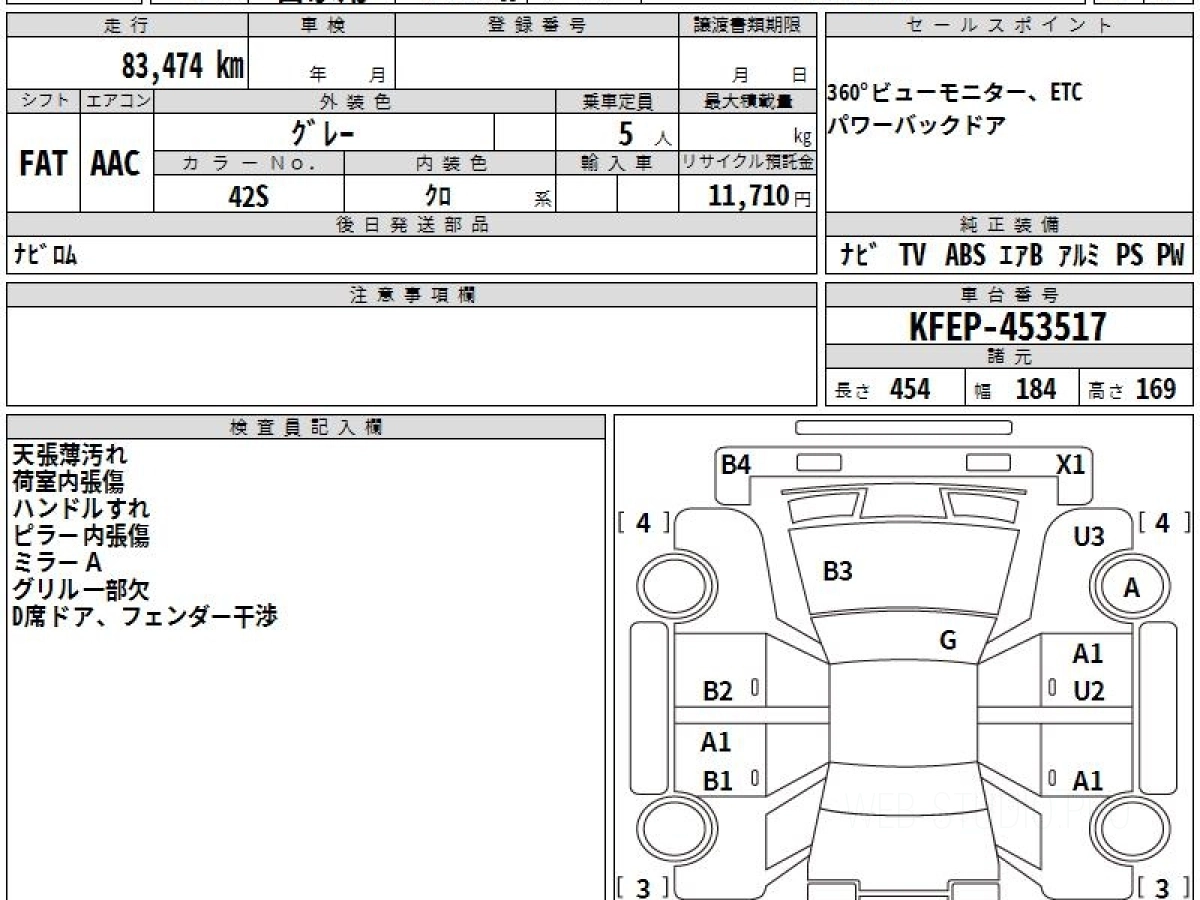
Task: Click the B3 mark on the hood
Action: point(837,572)
